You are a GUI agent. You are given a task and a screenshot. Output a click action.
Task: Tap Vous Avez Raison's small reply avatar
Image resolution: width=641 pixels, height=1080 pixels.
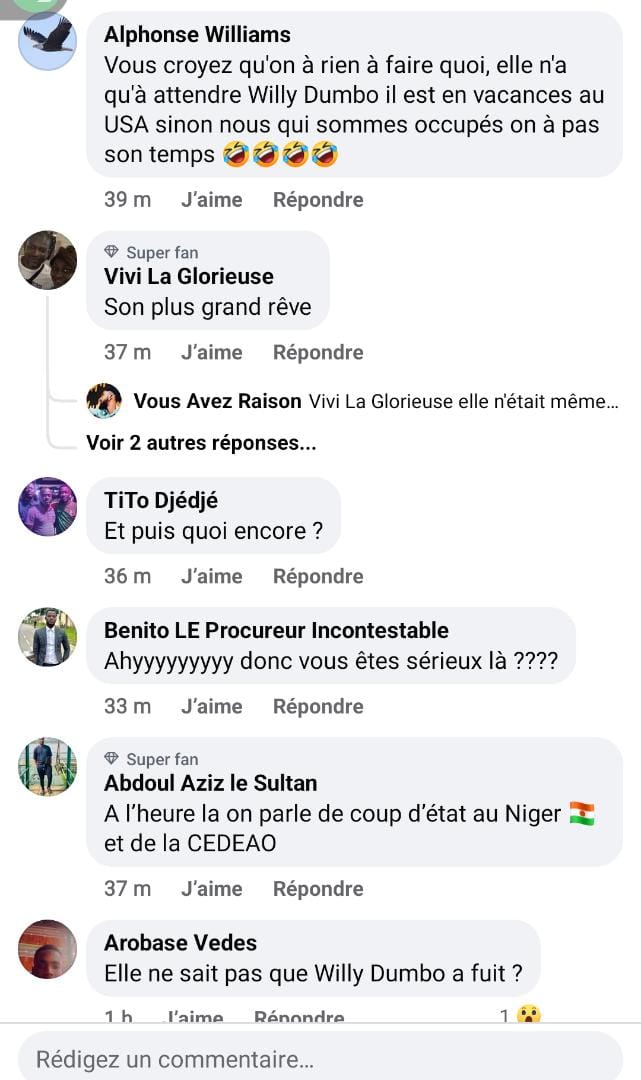click(x=104, y=401)
